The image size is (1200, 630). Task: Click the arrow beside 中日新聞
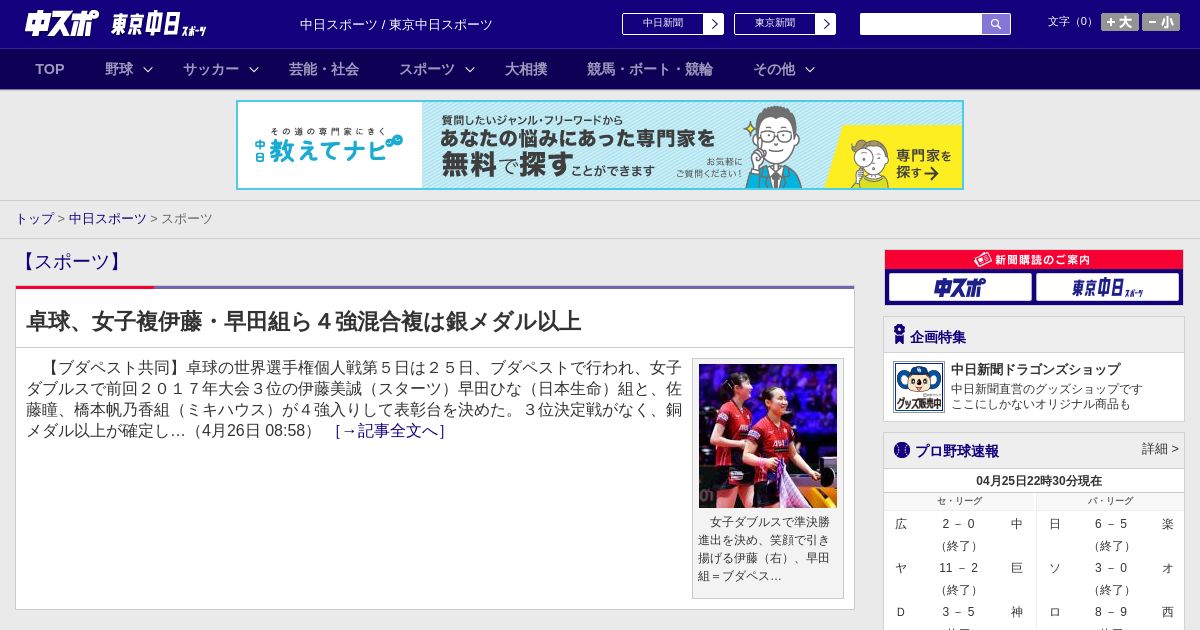click(714, 24)
